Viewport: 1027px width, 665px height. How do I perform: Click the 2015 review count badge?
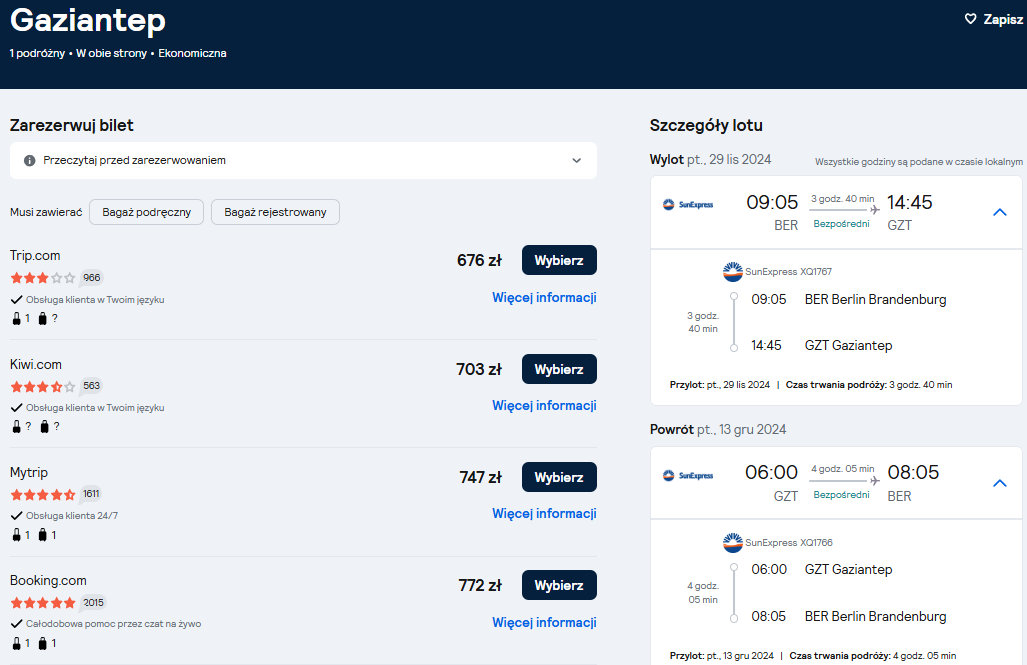(93, 603)
